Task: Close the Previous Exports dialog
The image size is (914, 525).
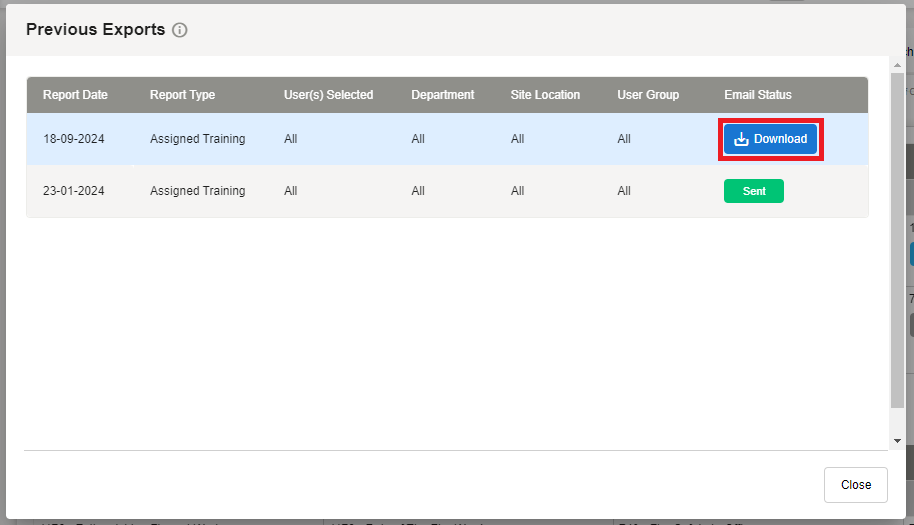Action: pos(855,484)
